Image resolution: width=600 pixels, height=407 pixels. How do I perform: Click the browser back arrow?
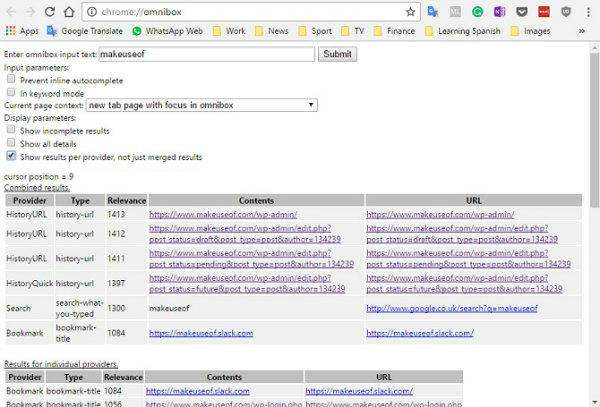[x=12, y=12]
